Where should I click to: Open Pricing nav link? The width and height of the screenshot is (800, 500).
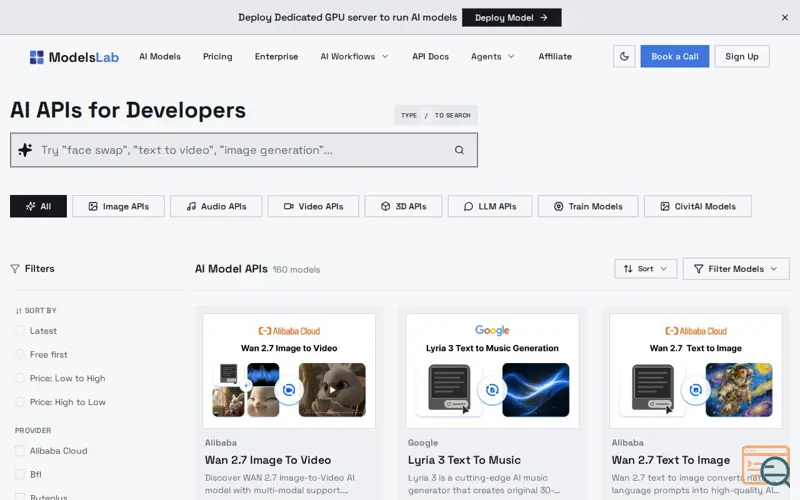point(217,57)
